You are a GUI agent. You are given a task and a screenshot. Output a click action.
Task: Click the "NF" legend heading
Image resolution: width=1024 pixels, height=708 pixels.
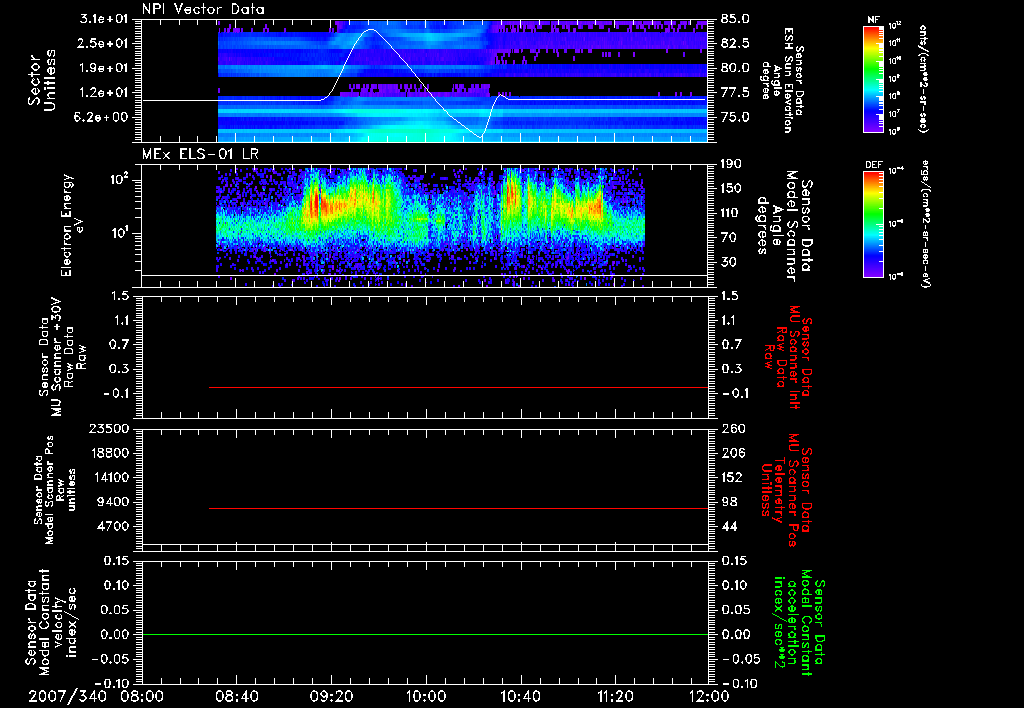pyautogui.click(x=873, y=20)
